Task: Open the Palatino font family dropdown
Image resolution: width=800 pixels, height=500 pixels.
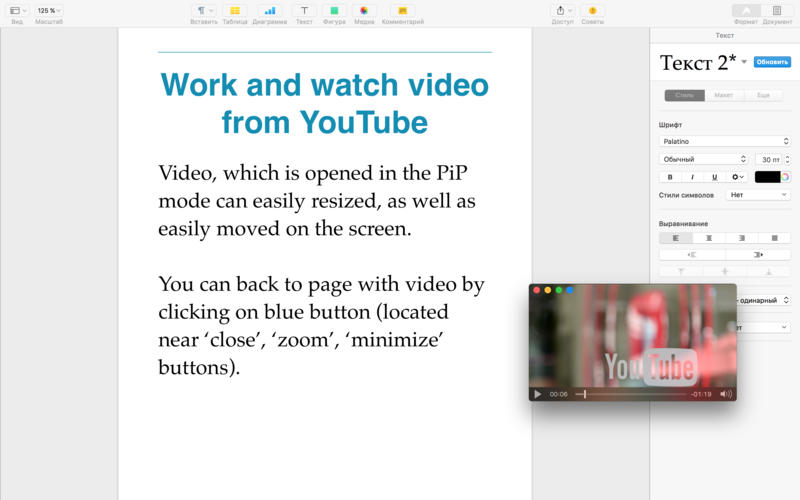Action: (x=724, y=141)
